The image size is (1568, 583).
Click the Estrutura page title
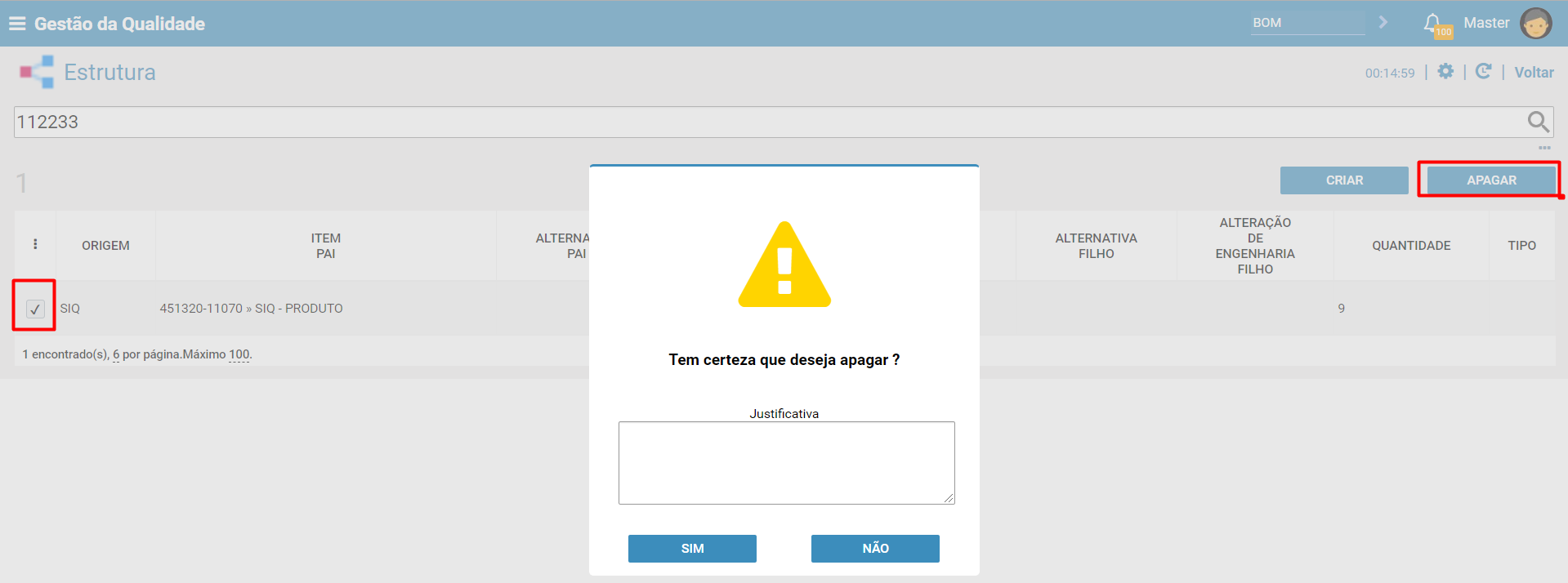tap(109, 72)
